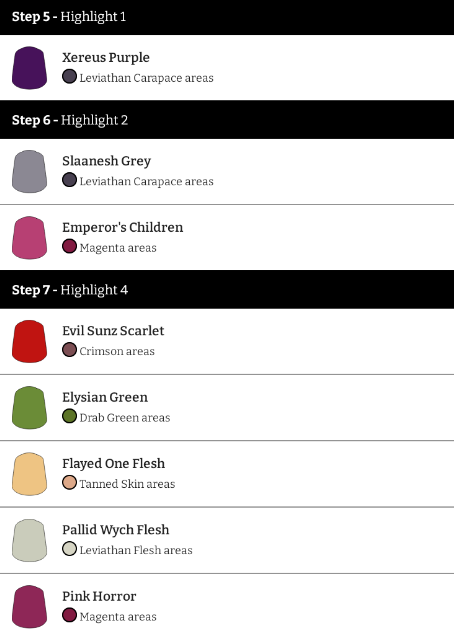Open the Emperor's Children paint pot
Screen dimensions: 454x637
click(x=29, y=238)
